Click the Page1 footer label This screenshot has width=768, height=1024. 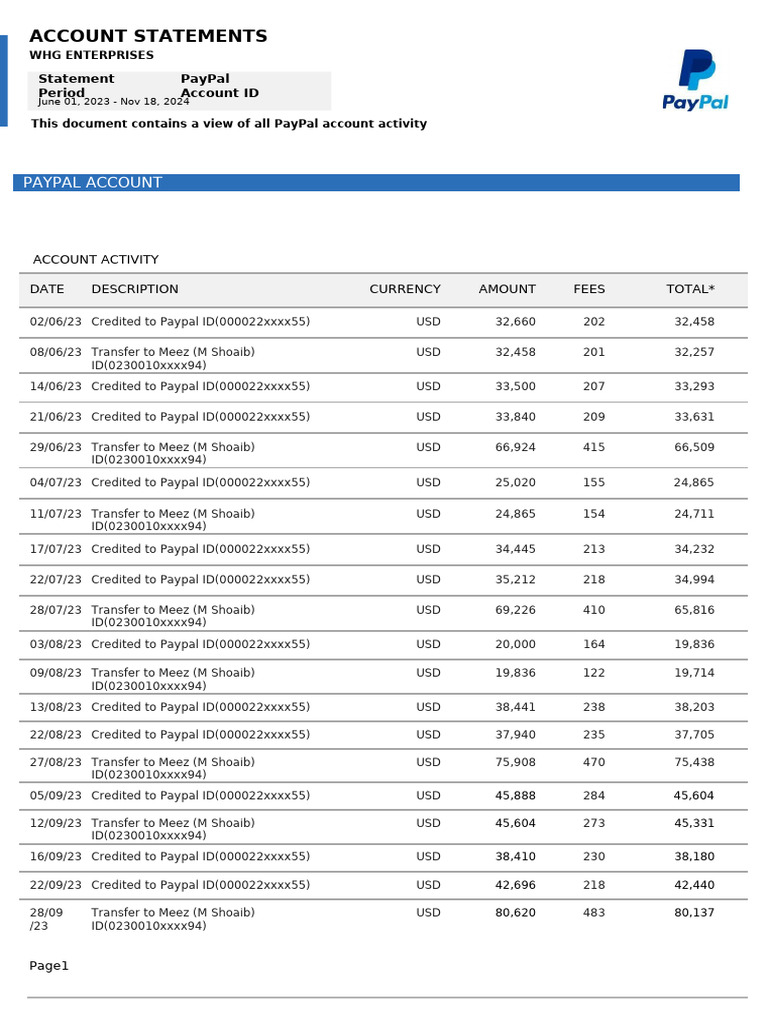pos(49,965)
